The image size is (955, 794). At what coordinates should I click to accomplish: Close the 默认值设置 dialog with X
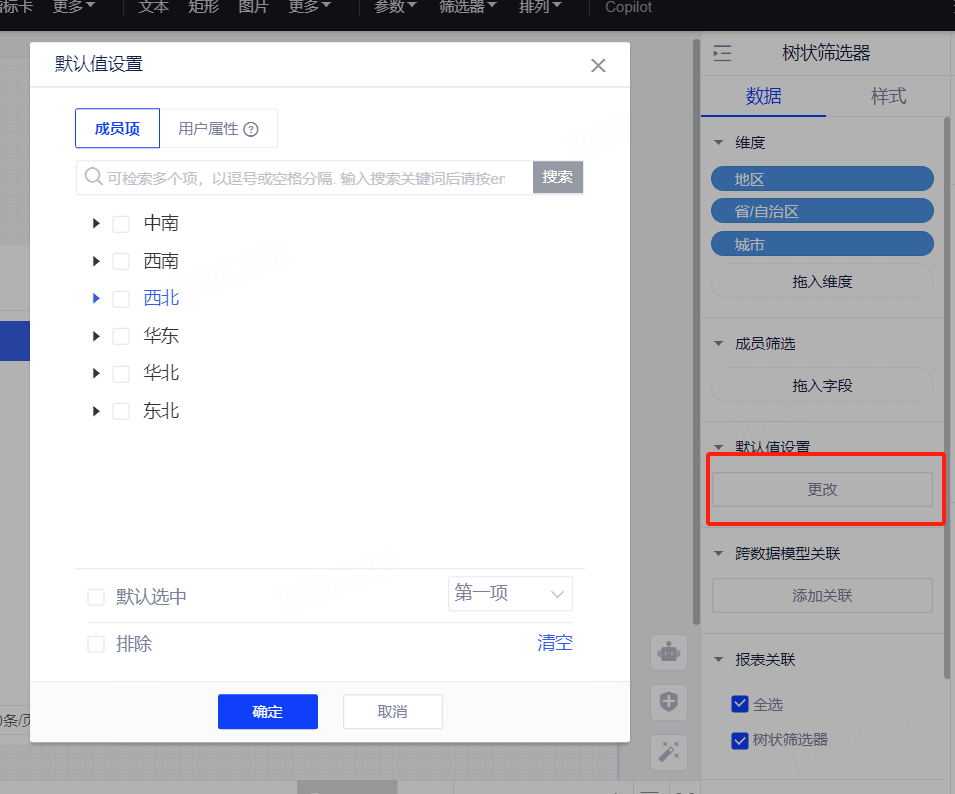coord(598,66)
